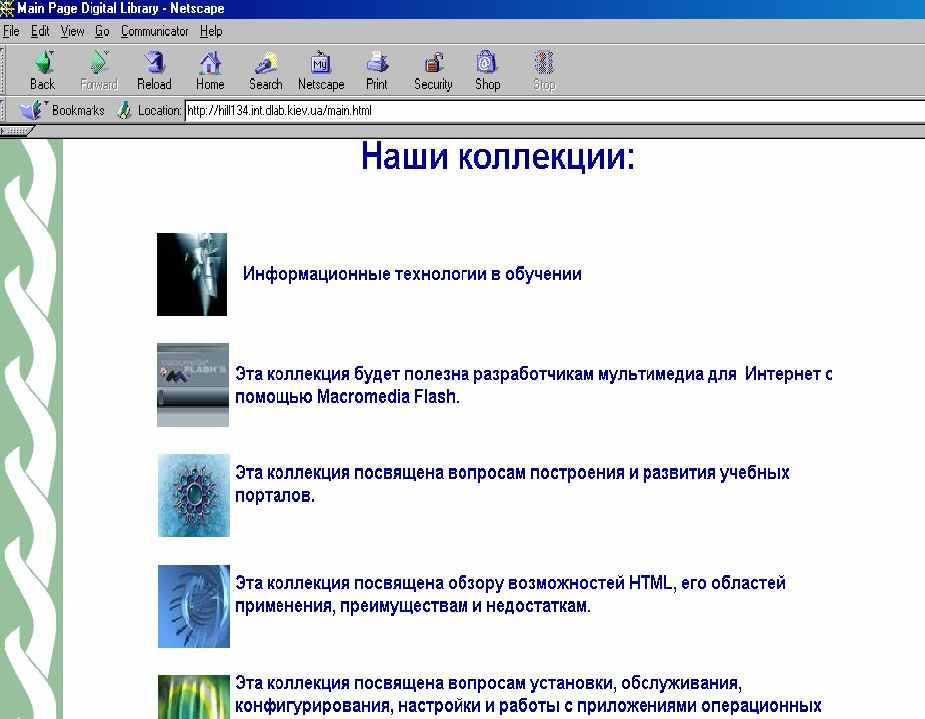The height and width of the screenshot is (719, 925).
Task: Click the Location URL field
Action: pyautogui.click(x=555, y=110)
